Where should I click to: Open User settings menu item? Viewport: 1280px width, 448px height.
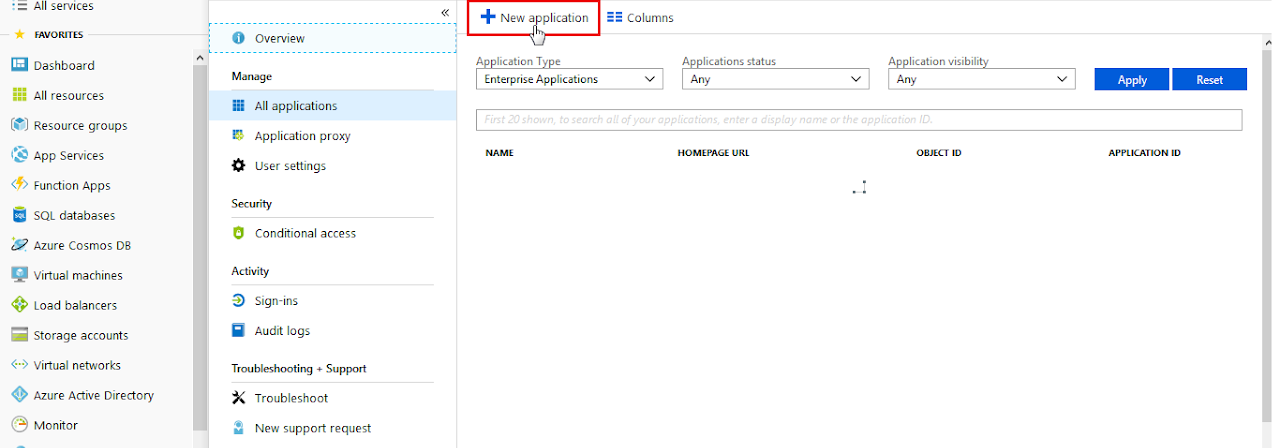pos(333,166)
